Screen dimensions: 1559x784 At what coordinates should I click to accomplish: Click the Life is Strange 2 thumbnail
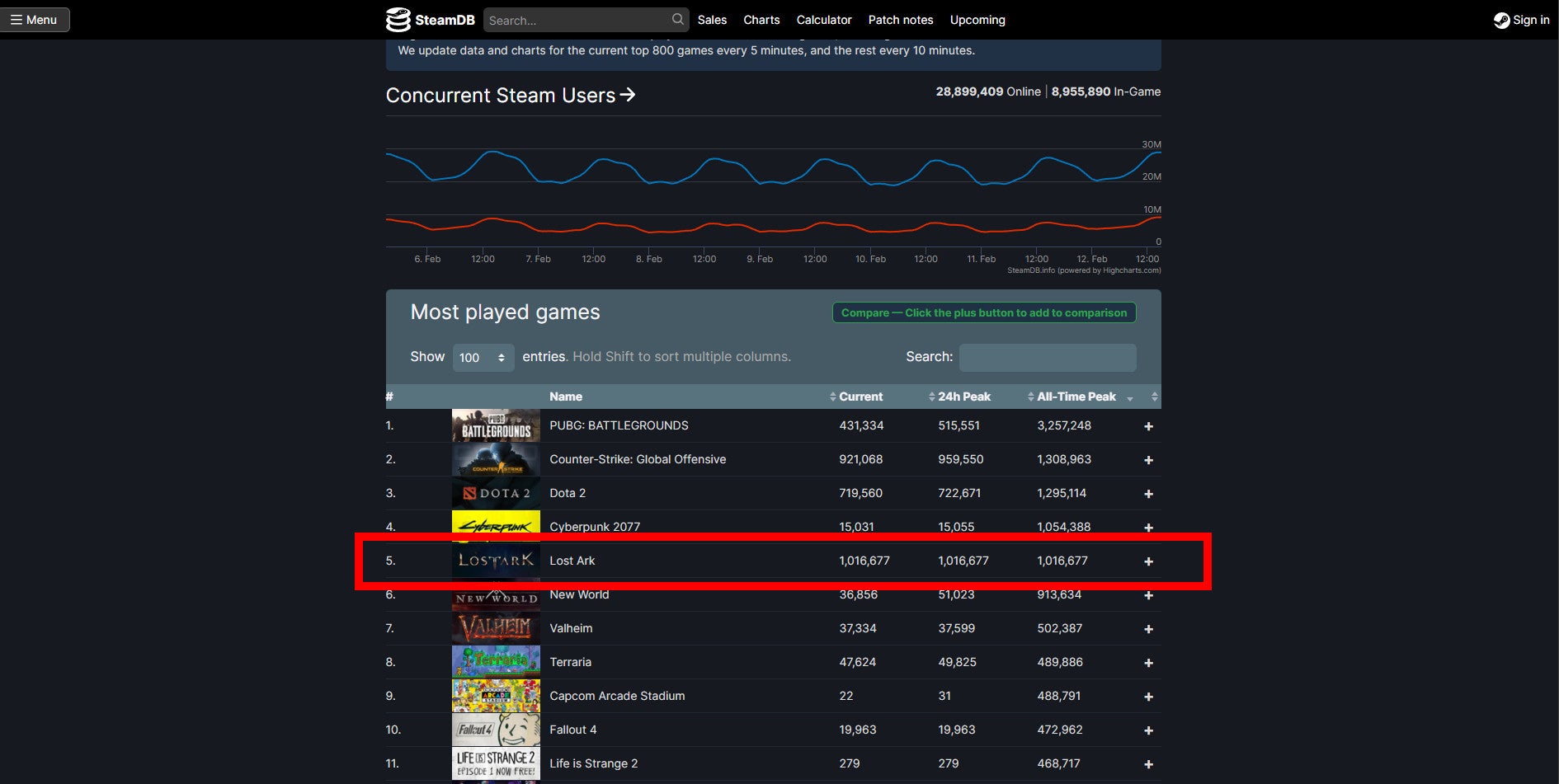coord(496,763)
